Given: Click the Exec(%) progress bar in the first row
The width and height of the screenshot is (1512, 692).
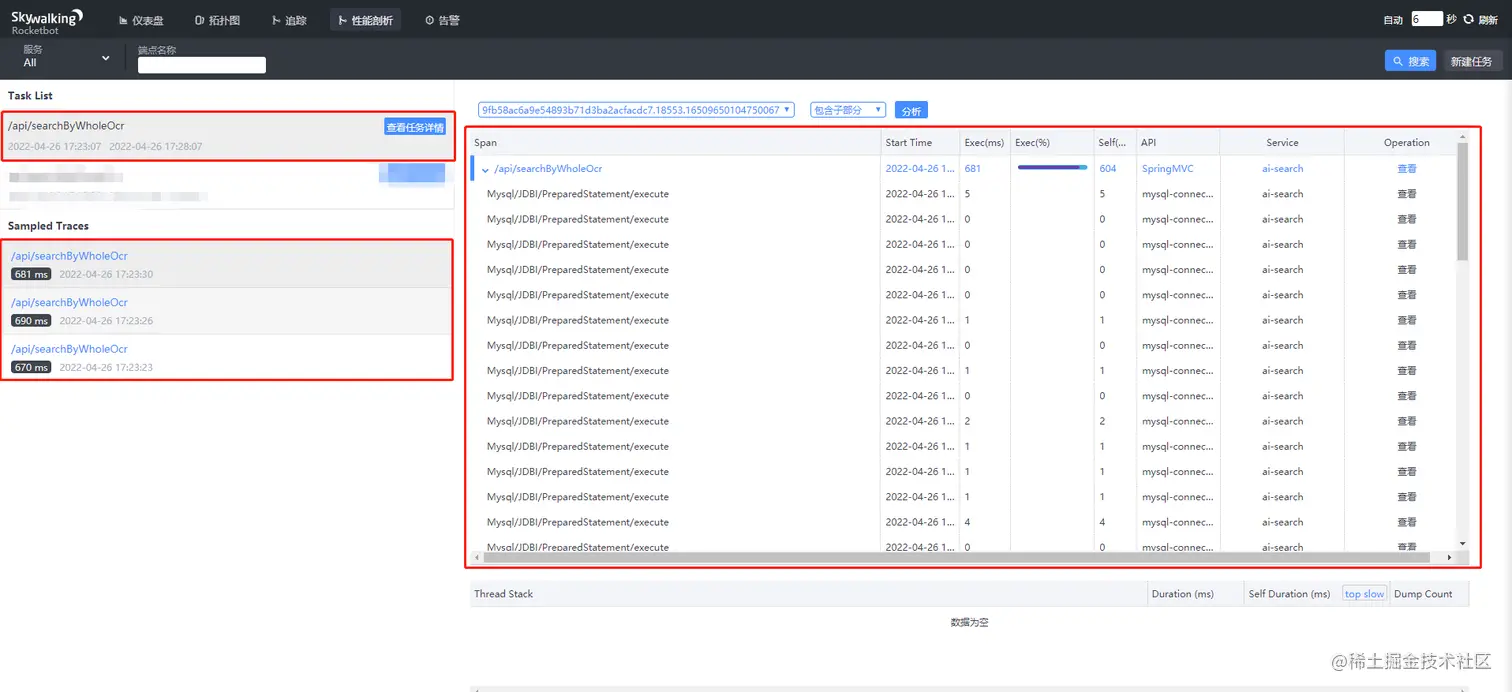Looking at the screenshot, I should [x=1052, y=168].
